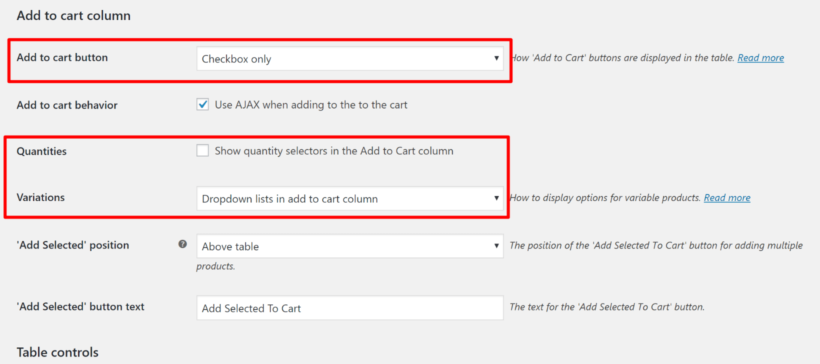Click the 'Add Selected' position label

pyautogui.click(x=73, y=245)
